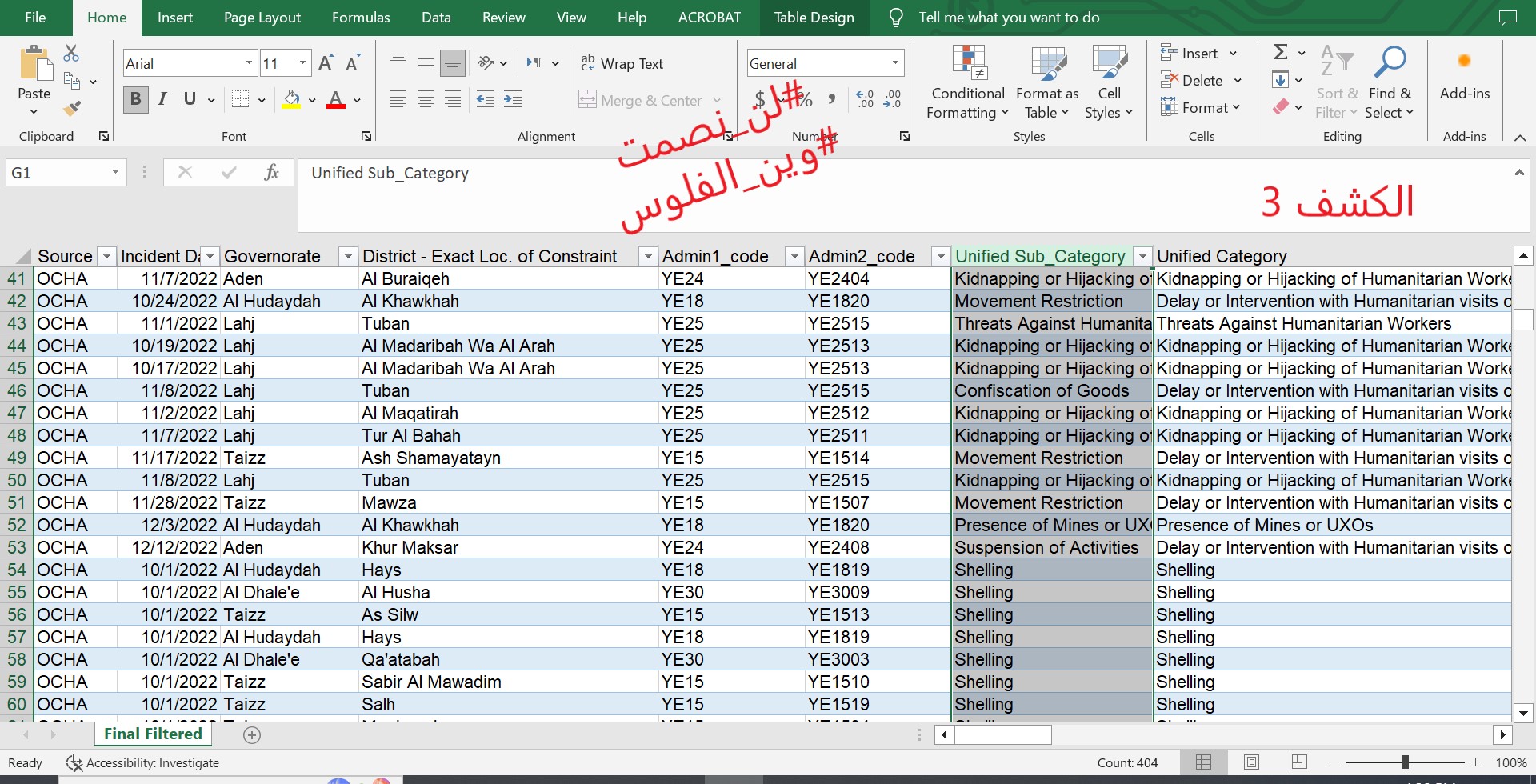This screenshot has width=1536, height=784.
Task: Toggle Italic formatting
Action: tap(162, 99)
